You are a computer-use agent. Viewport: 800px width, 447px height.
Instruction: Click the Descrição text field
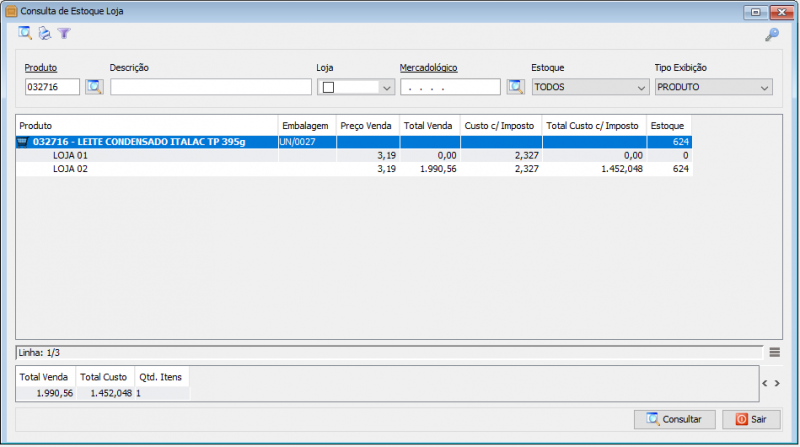click(x=210, y=87)
